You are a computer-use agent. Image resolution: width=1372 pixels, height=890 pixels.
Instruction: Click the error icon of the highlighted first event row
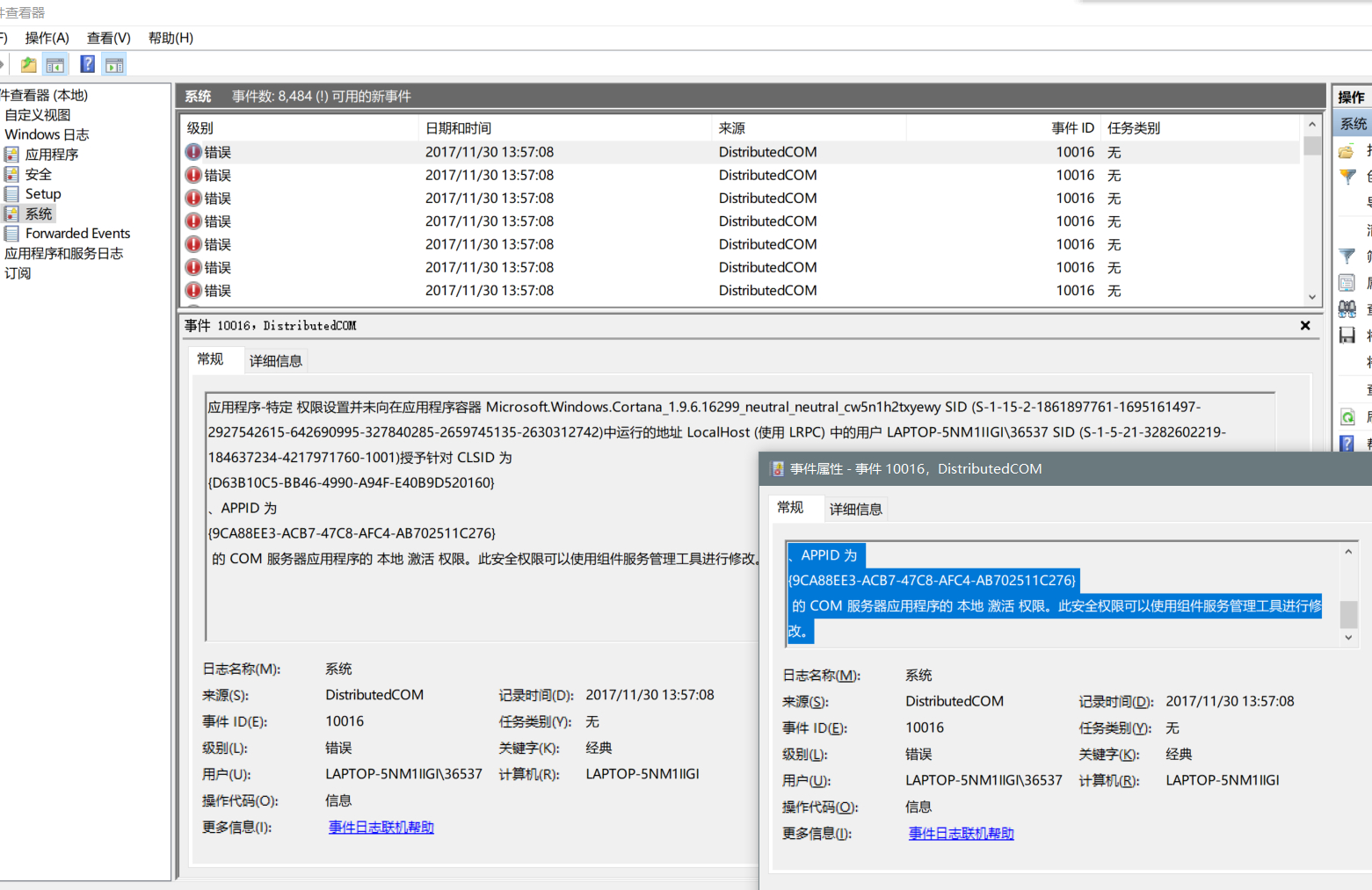pos(193,152)
